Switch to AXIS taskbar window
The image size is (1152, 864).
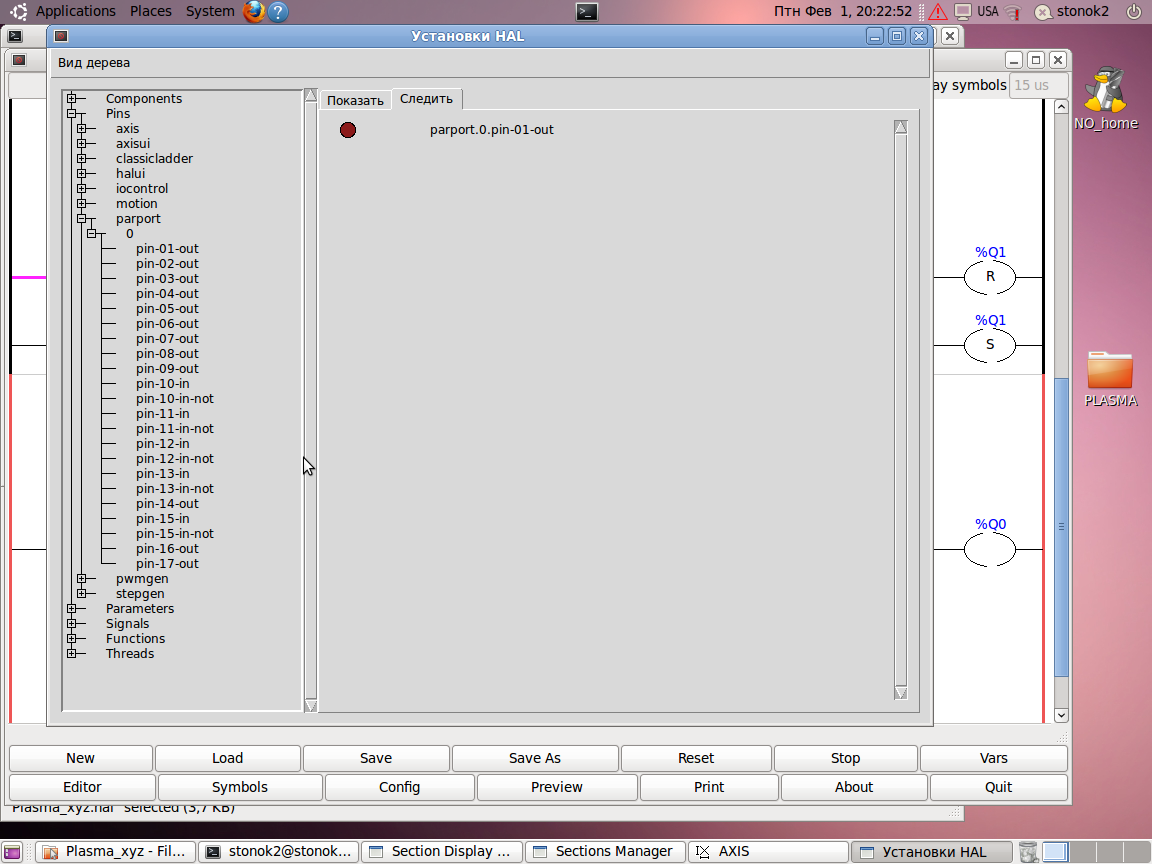768,852
